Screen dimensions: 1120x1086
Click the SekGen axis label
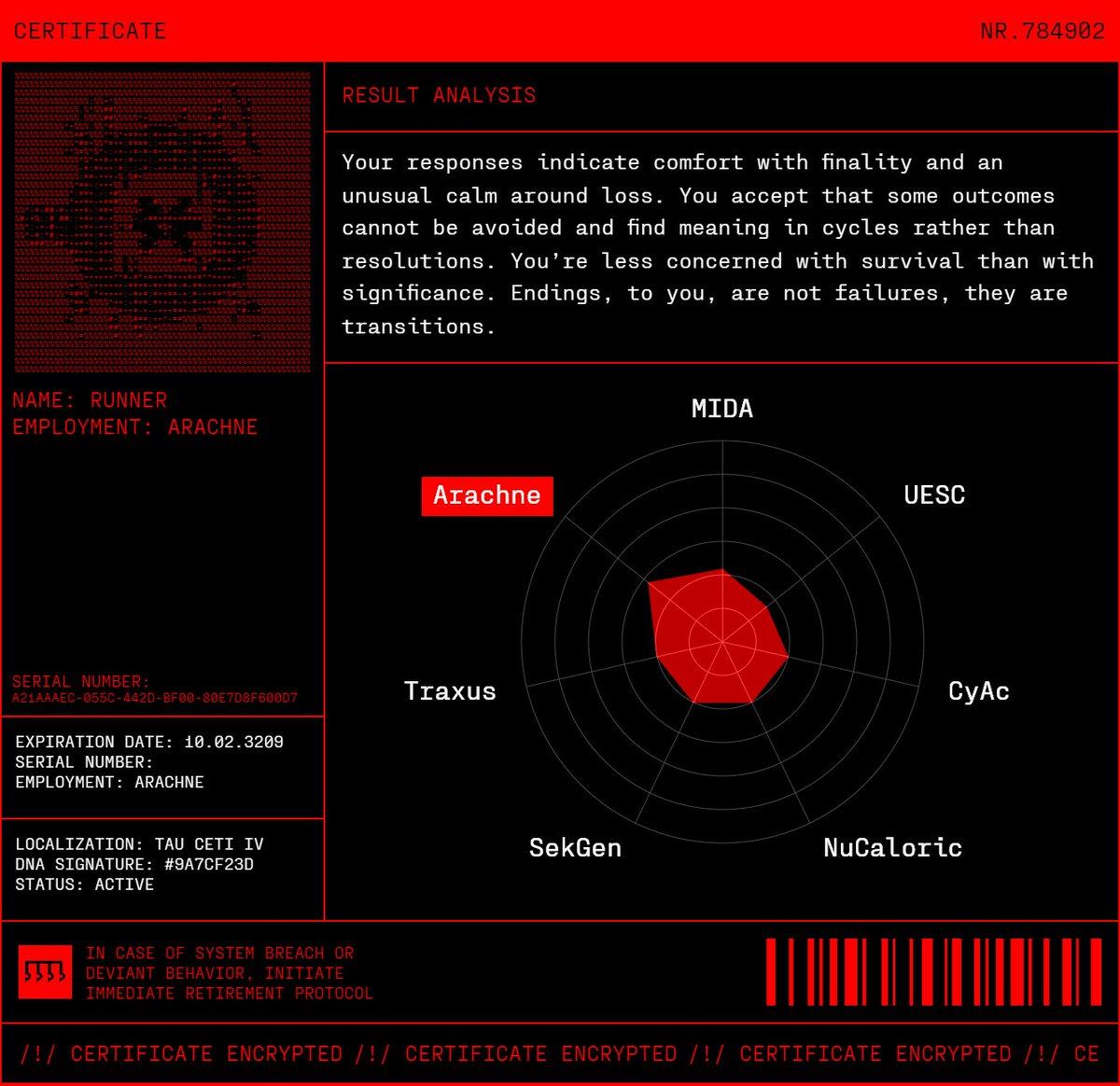pos(575,847)
